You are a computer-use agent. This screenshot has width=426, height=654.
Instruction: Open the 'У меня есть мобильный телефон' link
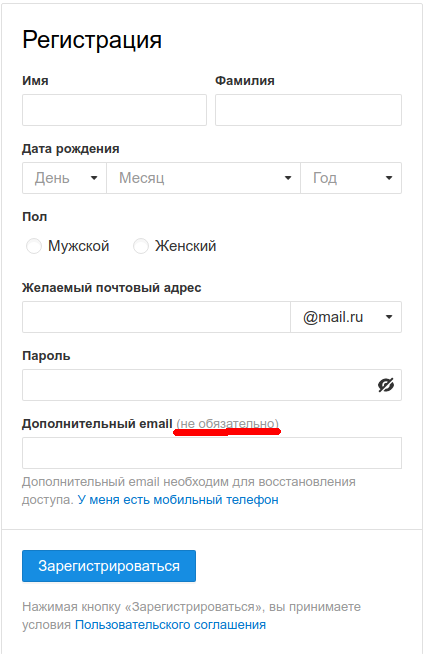(178, 500)
